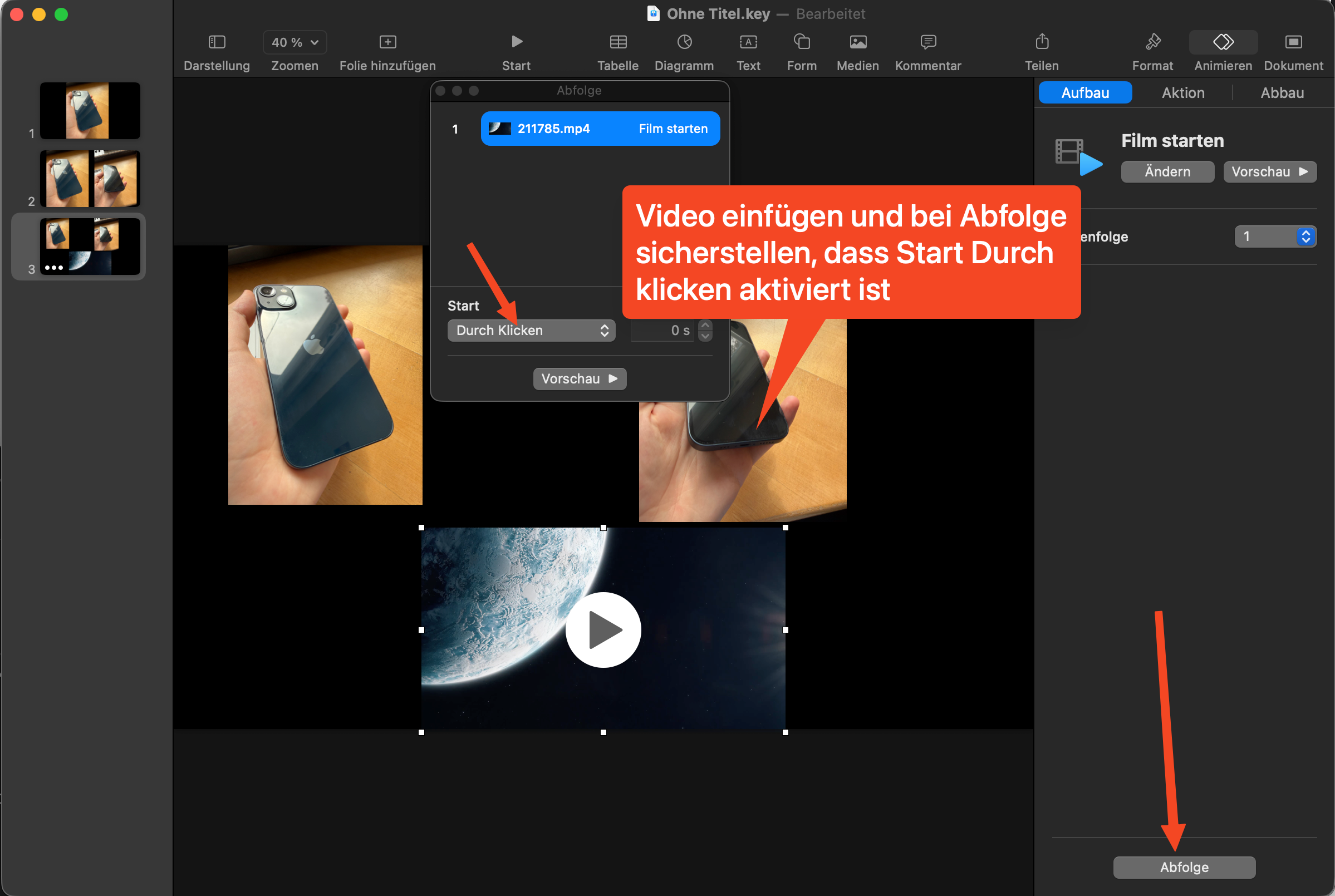The image size is (1335, 896).
Task: Click the Folie hinzufügen icon
Action: click(387, 42)
